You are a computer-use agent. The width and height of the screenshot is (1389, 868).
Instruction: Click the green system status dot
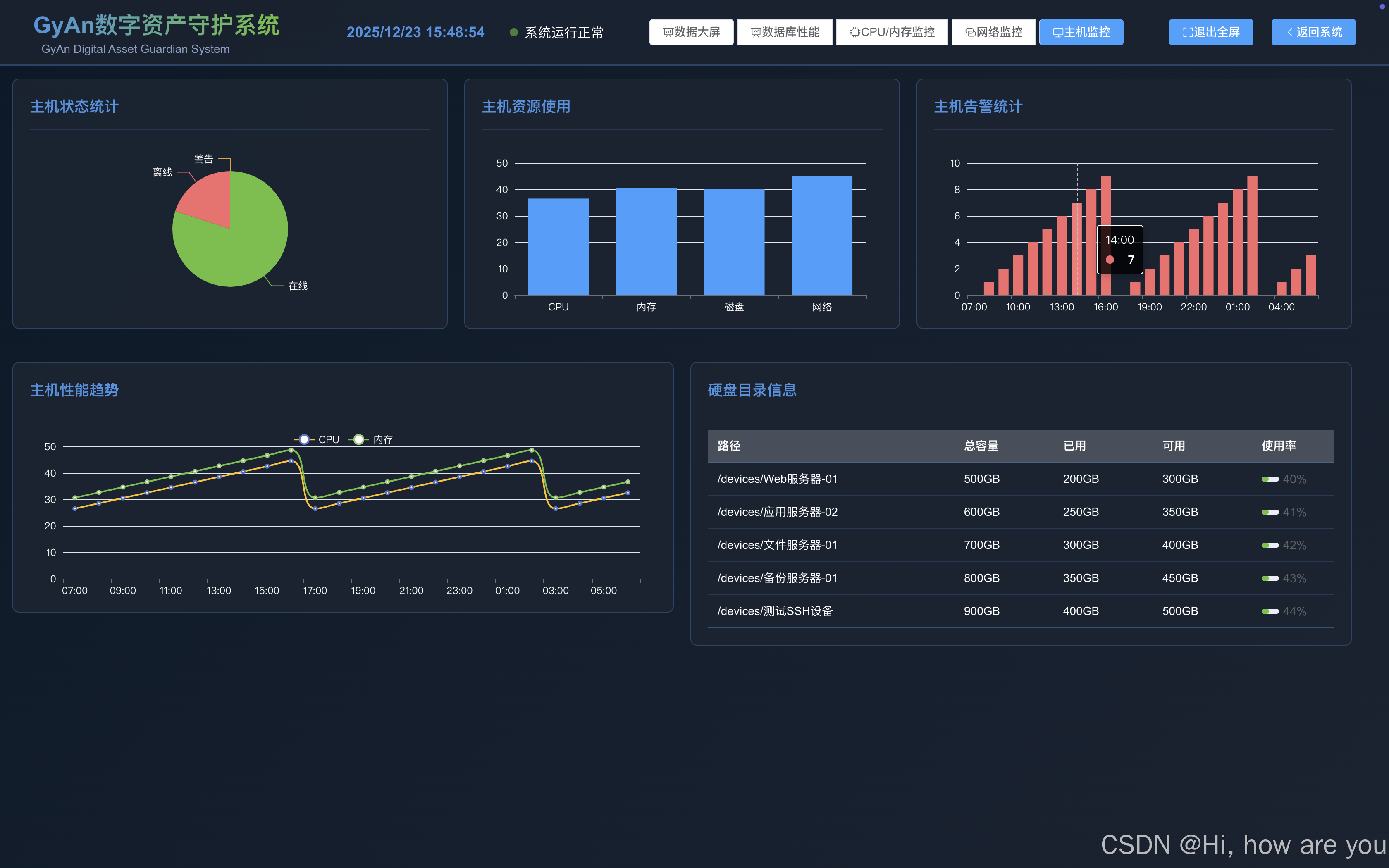(x=514, y=33)
